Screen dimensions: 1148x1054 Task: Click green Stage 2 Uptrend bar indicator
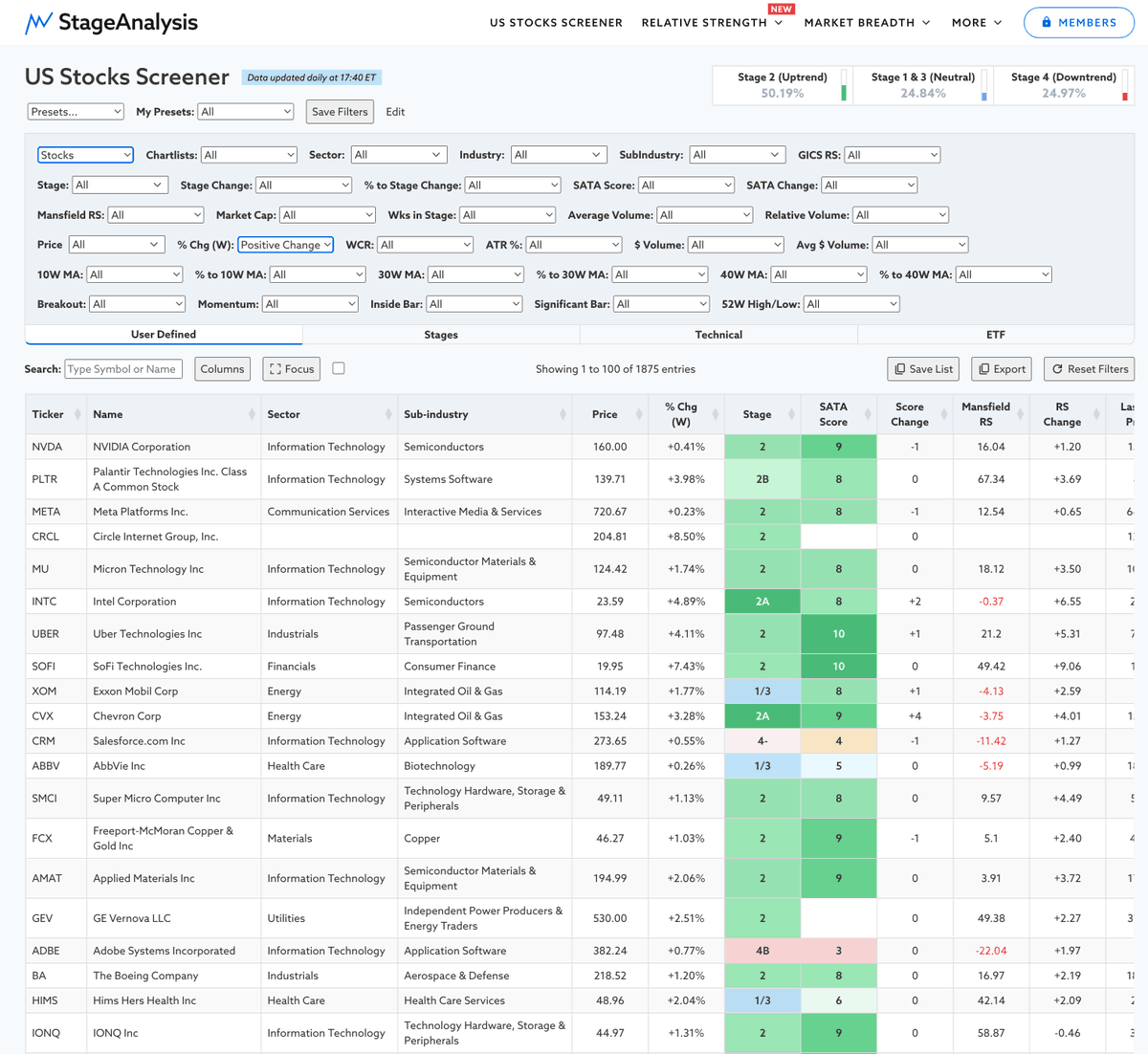(844, 86)
